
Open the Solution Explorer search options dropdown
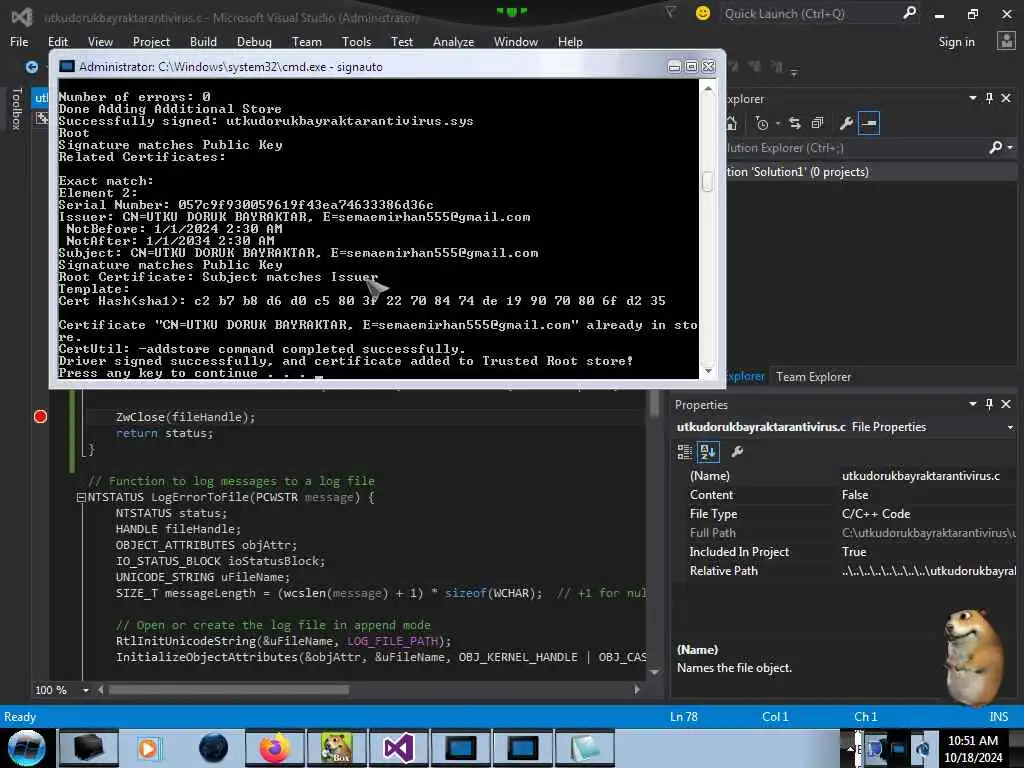[1010, 148]
